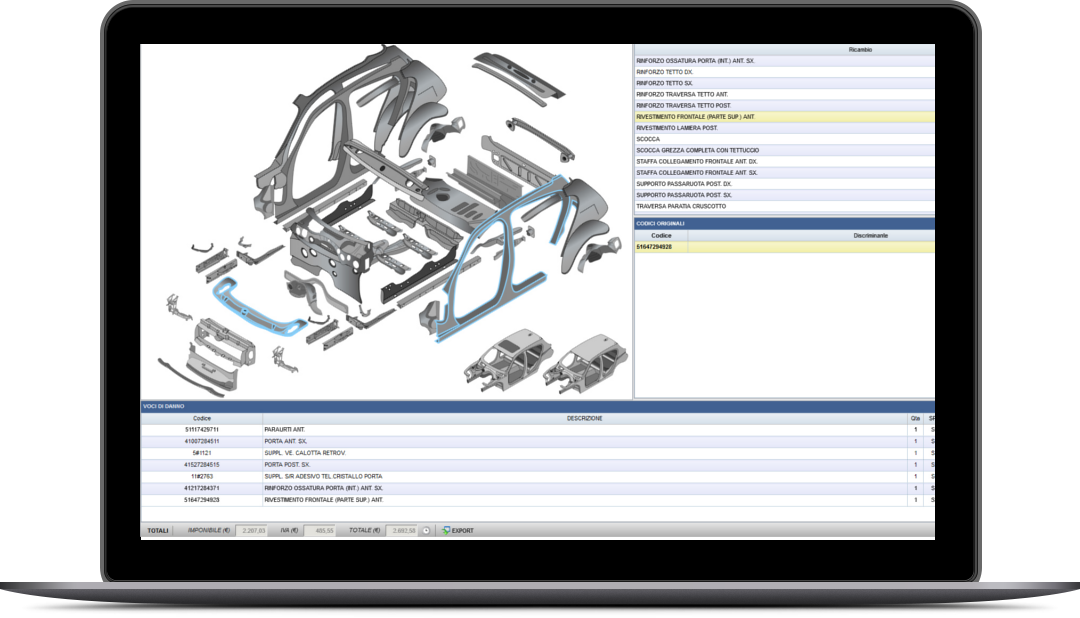Click the clock icon beside Totale field

[426, 530]
